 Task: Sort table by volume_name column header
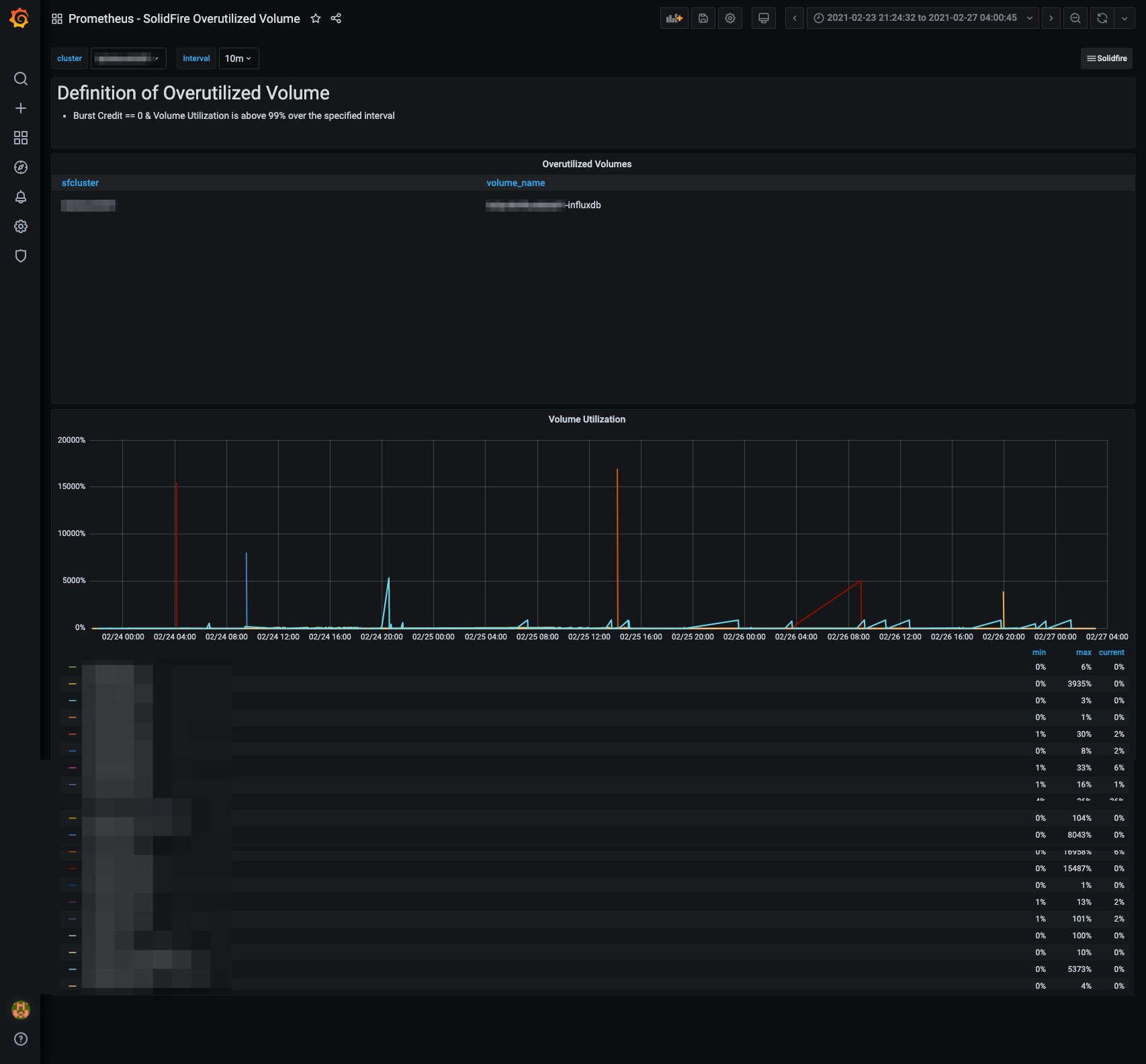(515, 183)
